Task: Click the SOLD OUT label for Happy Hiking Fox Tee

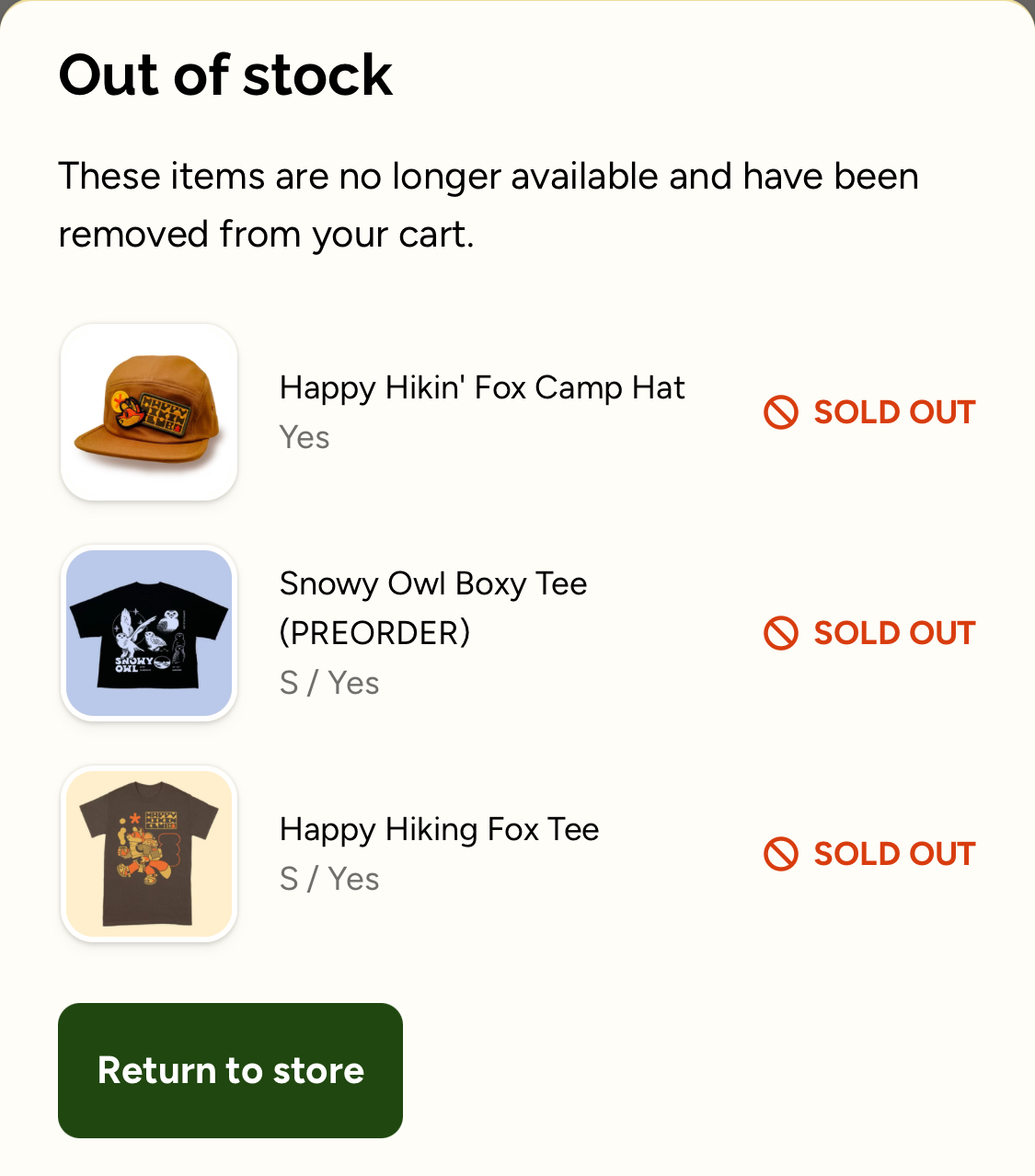Action: pyautogui.click(x=893, y=854)
